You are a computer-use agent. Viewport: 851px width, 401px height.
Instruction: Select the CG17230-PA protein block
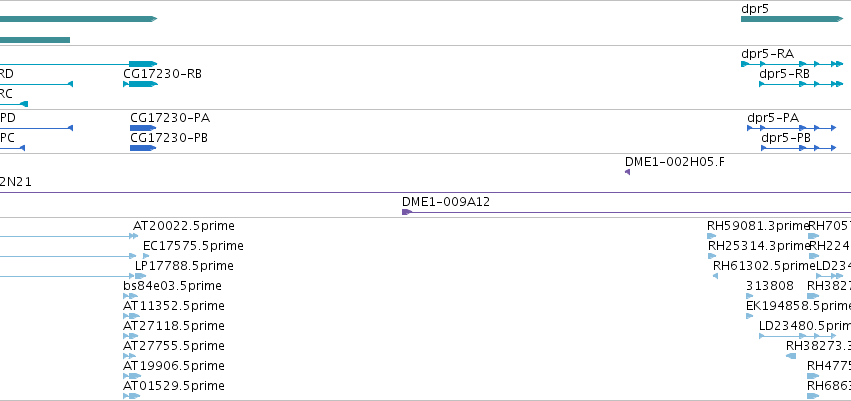pos(143,128)
